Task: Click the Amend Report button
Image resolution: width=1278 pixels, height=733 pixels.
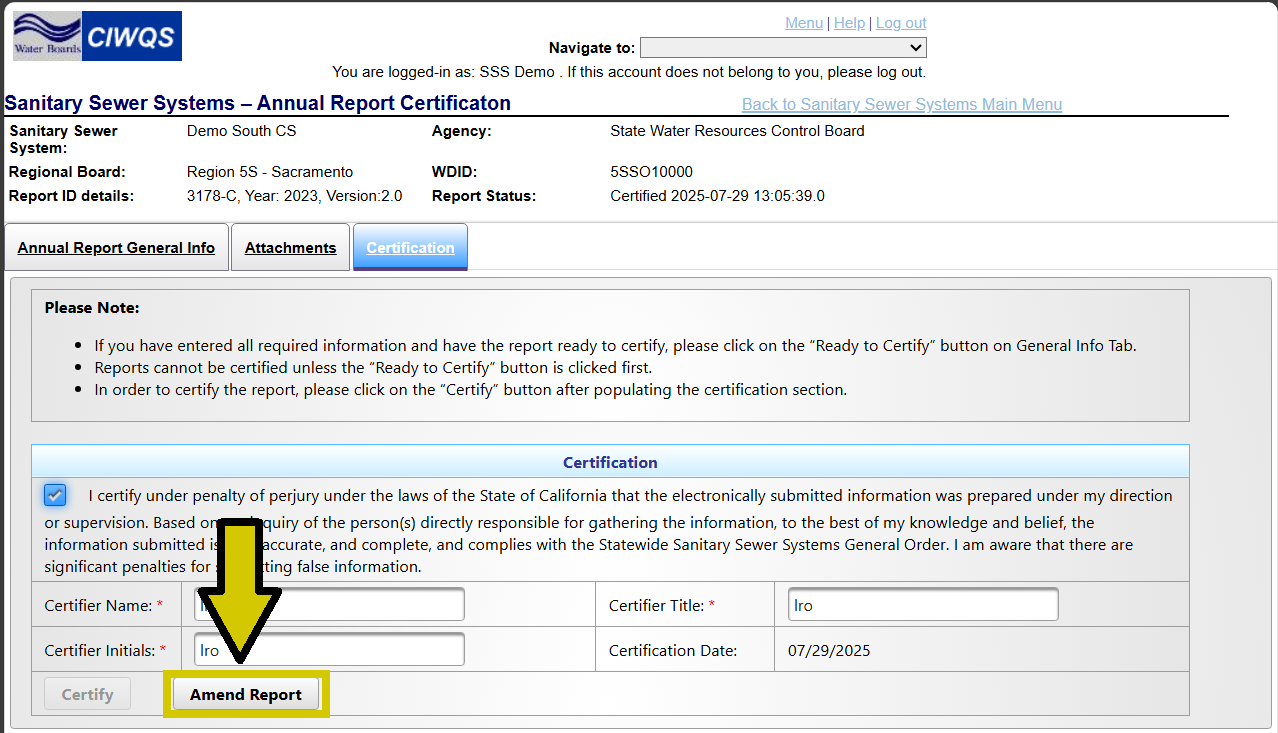Action: (x=246, y=693)
